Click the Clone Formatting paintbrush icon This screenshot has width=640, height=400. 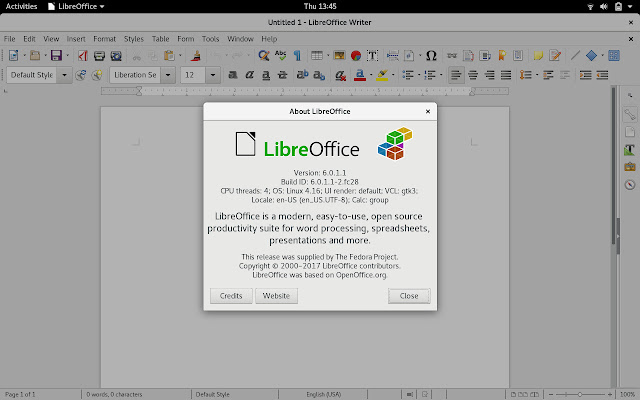196,55
